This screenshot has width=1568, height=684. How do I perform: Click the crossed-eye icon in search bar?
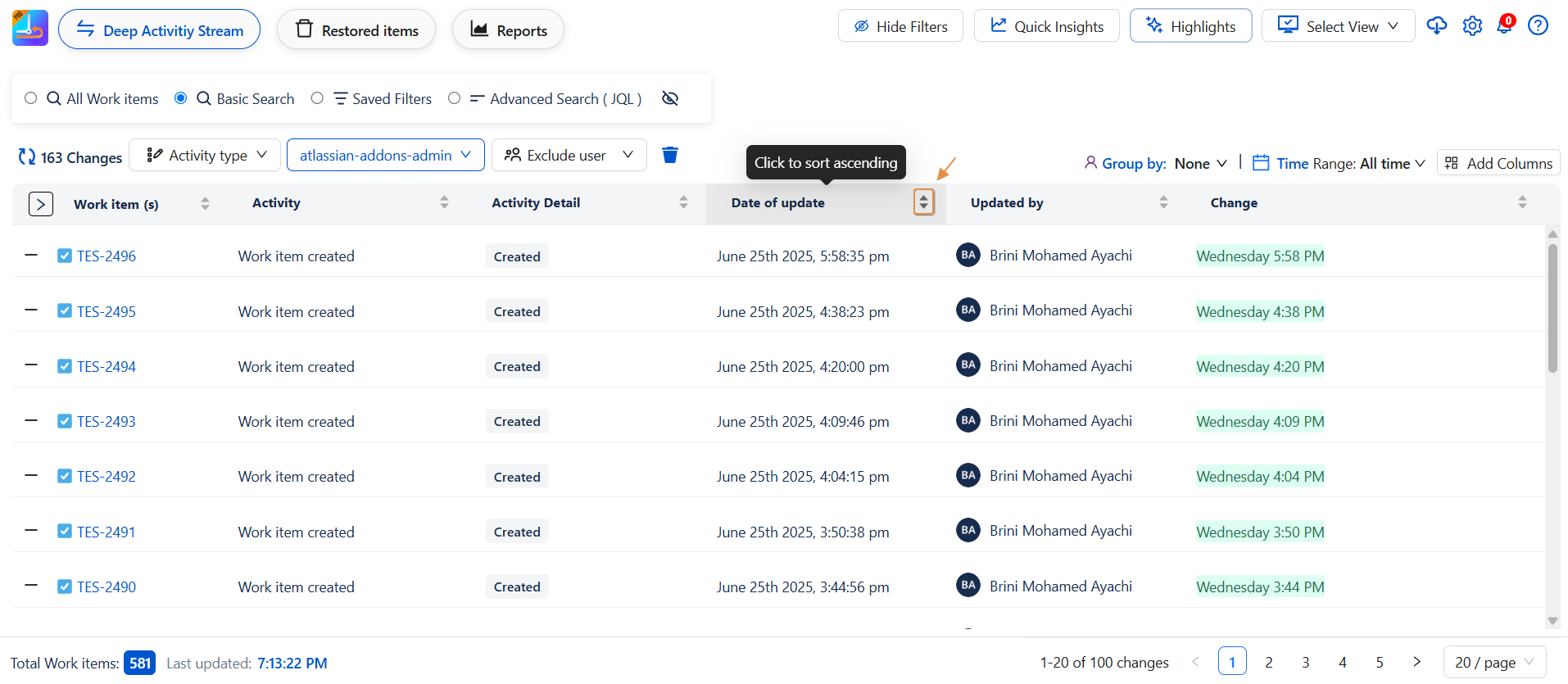[669, 98]
